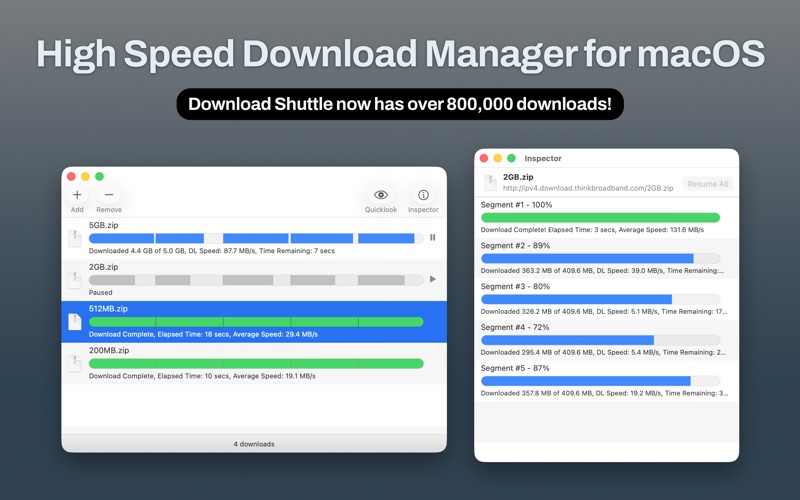Viewport: 800px width, 500px height.
Task: Select the 512MB.zip highlighted row name
Action: [108, 309]
